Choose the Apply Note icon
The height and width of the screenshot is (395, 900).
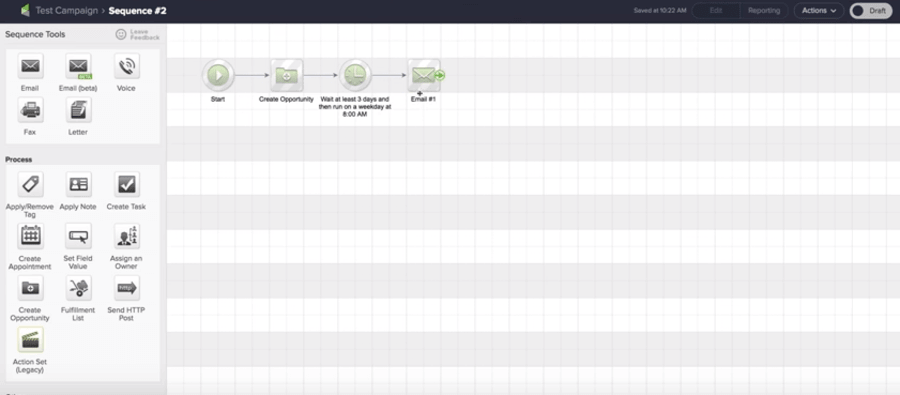pos(78,184)
